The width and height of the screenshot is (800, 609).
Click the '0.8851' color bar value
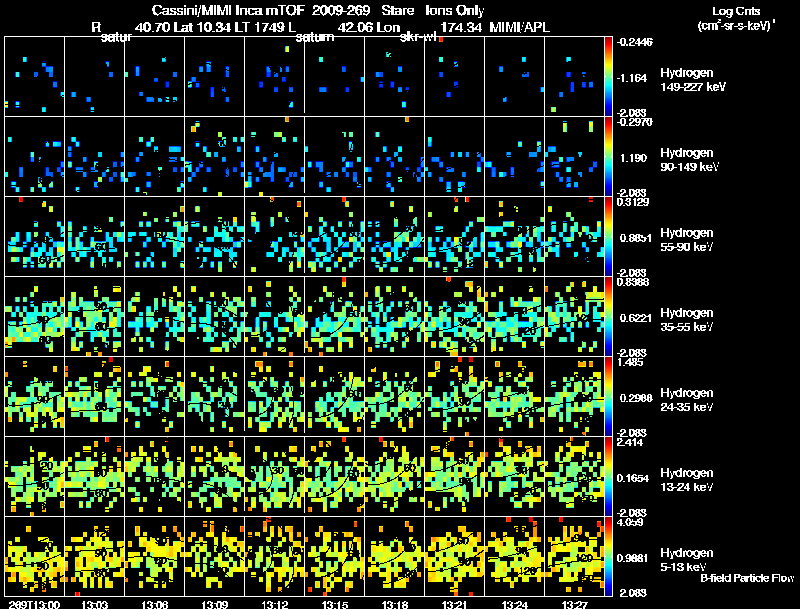pos(636,238)
